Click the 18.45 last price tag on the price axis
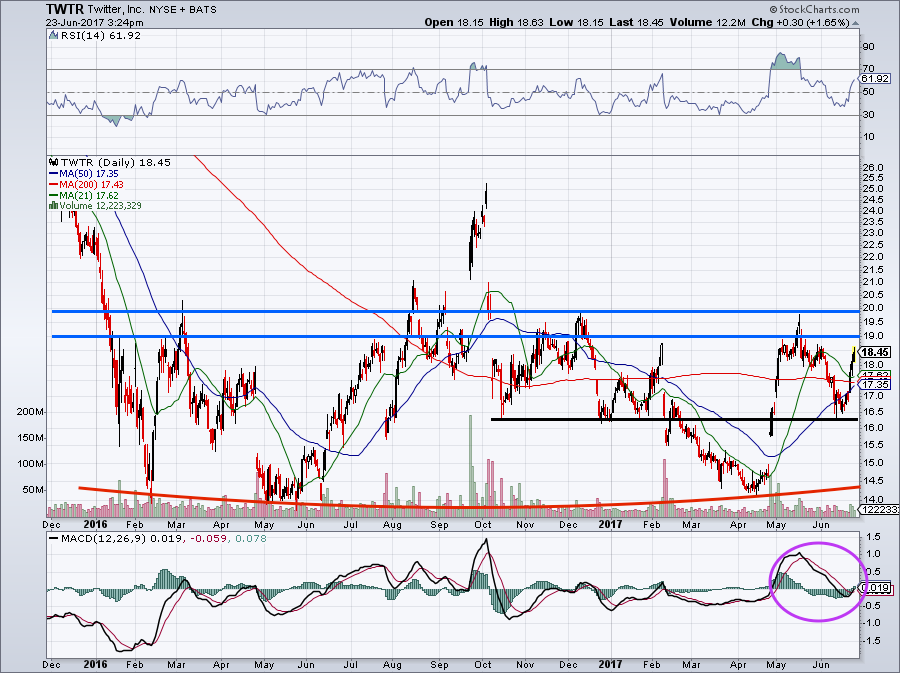 pyautogui.click(x=875, y=352)
